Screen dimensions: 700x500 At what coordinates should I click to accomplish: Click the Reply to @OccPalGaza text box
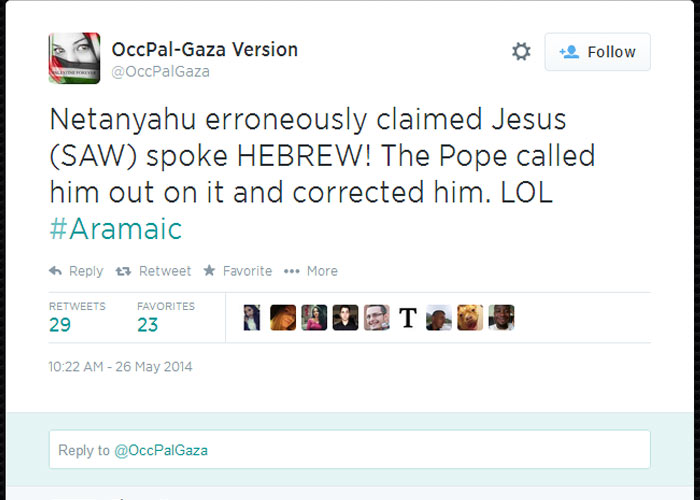(x=350, y=450)
